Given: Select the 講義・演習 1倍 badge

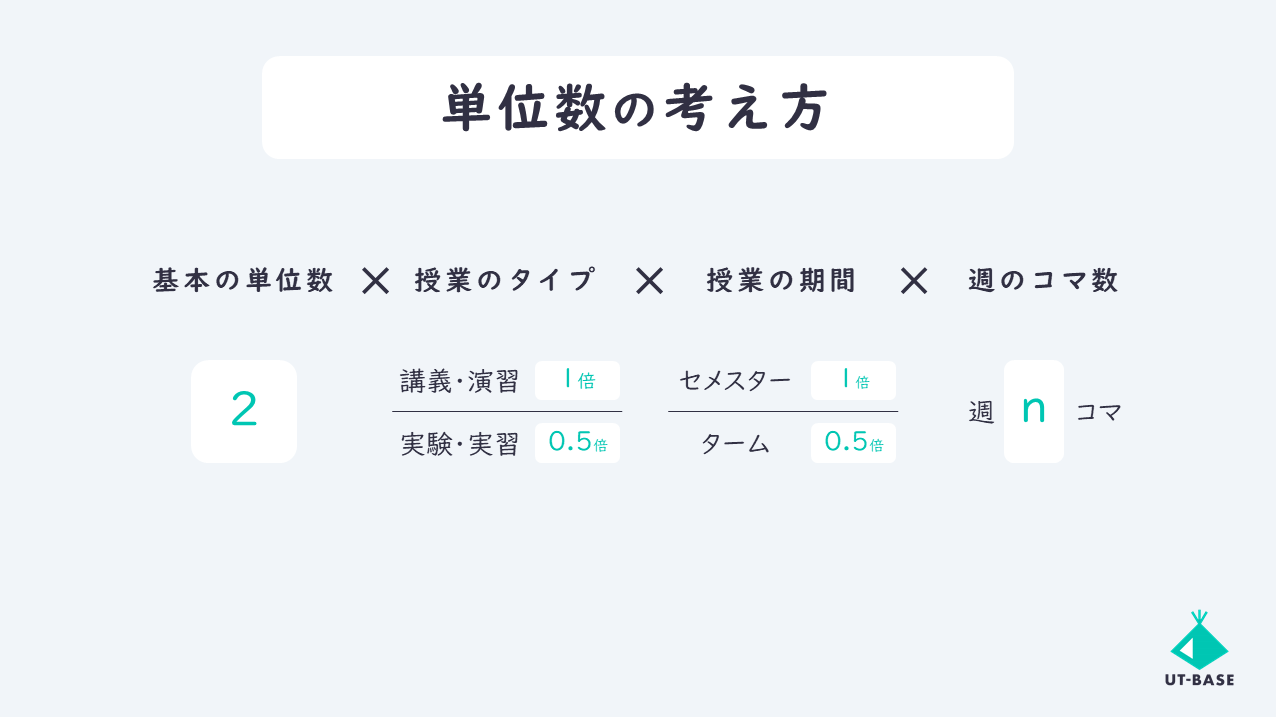Looking at the screenshot, I should [x=577, y=380].
